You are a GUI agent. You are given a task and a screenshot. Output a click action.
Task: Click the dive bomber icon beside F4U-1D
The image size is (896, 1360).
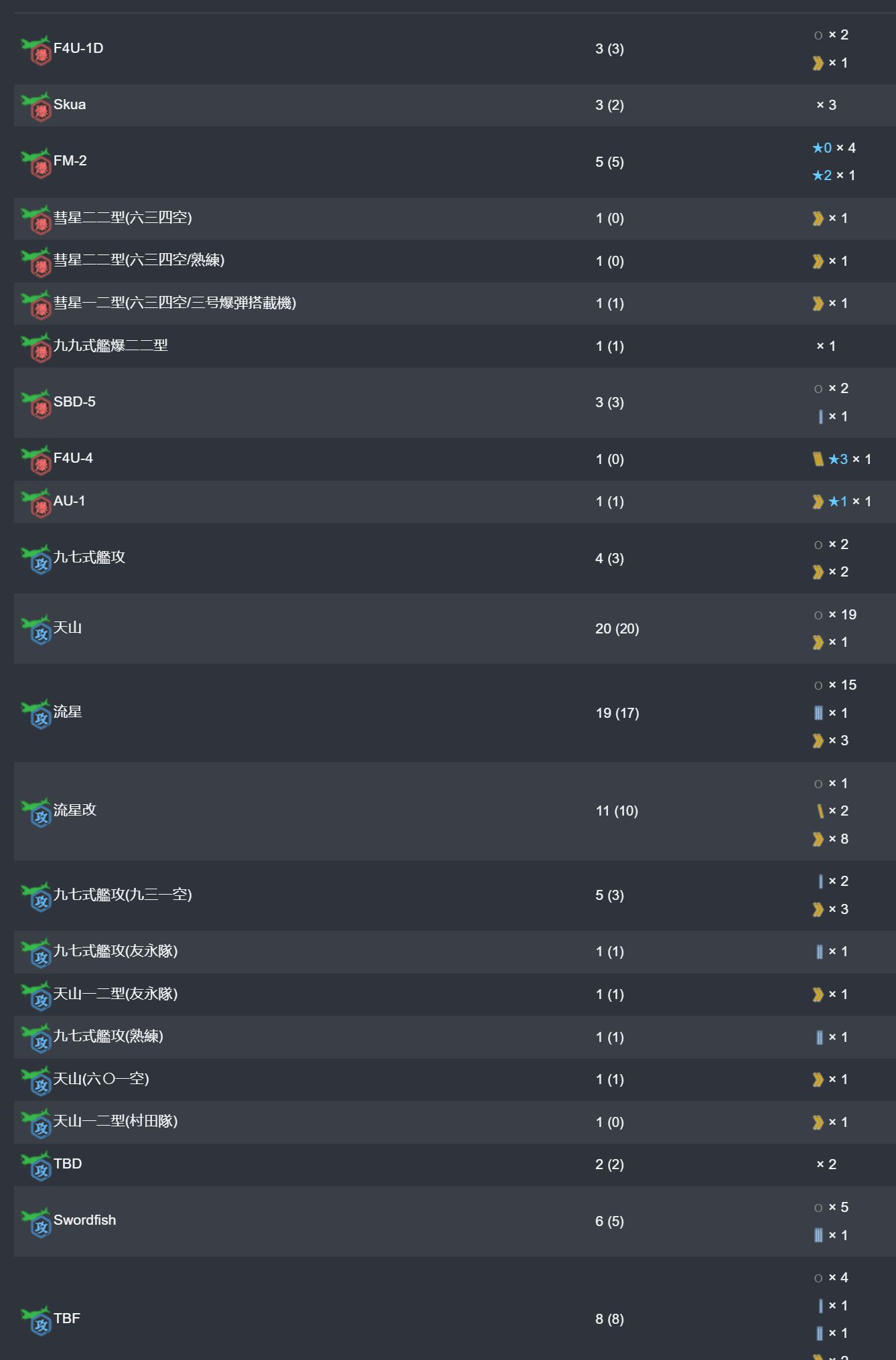pyautogui.click(x=36, y=50)
